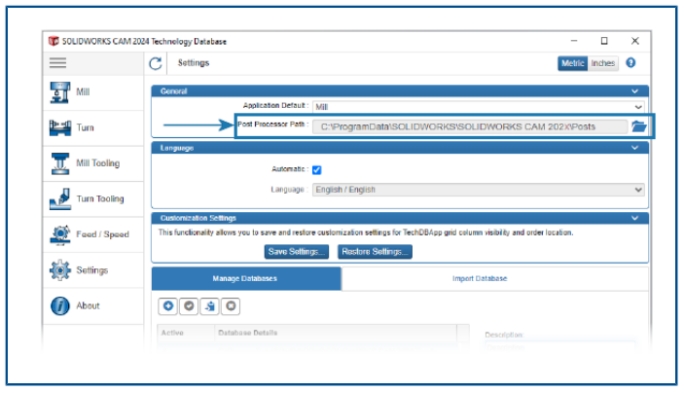The width and height of the screenshot is (684, 393).
Task: Open the Feed / Speed icon
Action: (x=60, y=235)
